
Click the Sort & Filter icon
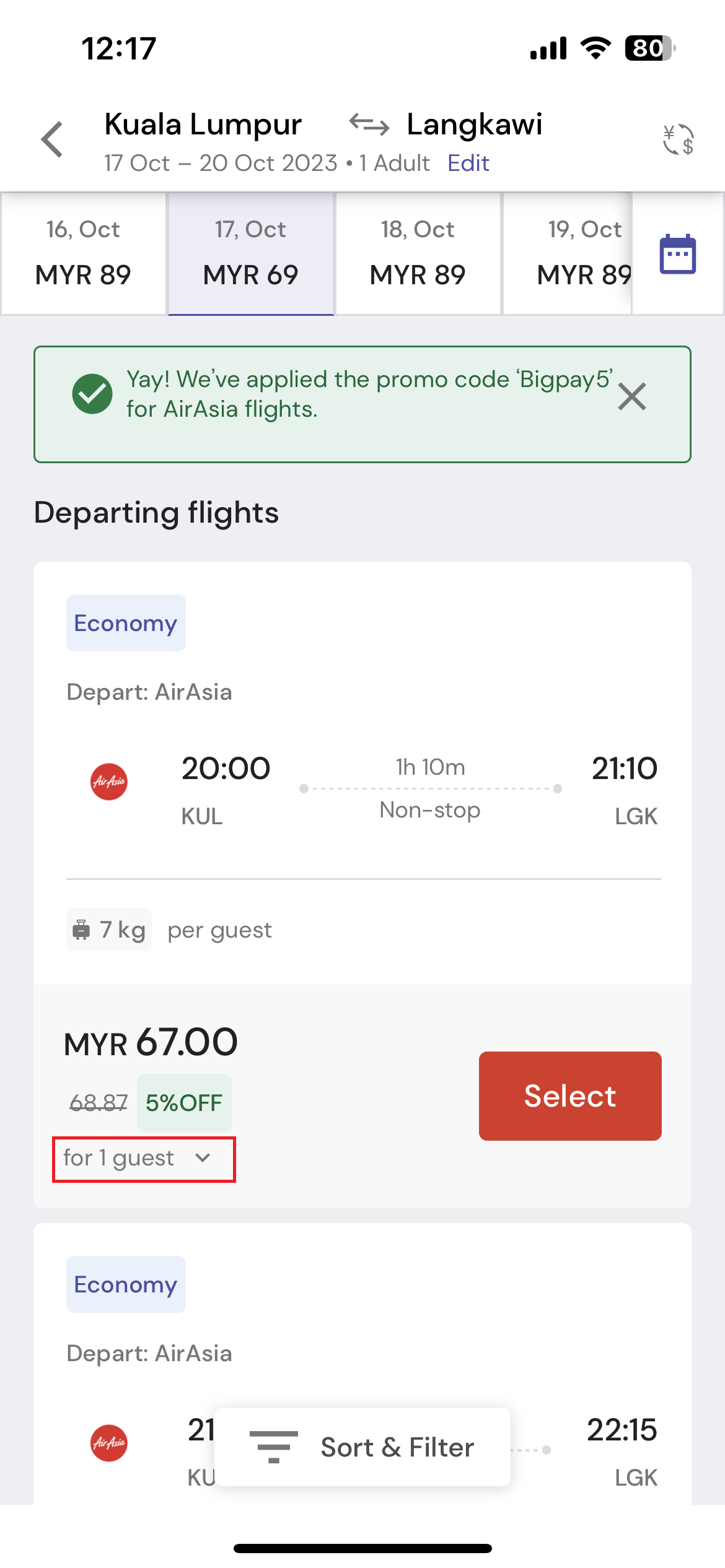pos(273,1447)
